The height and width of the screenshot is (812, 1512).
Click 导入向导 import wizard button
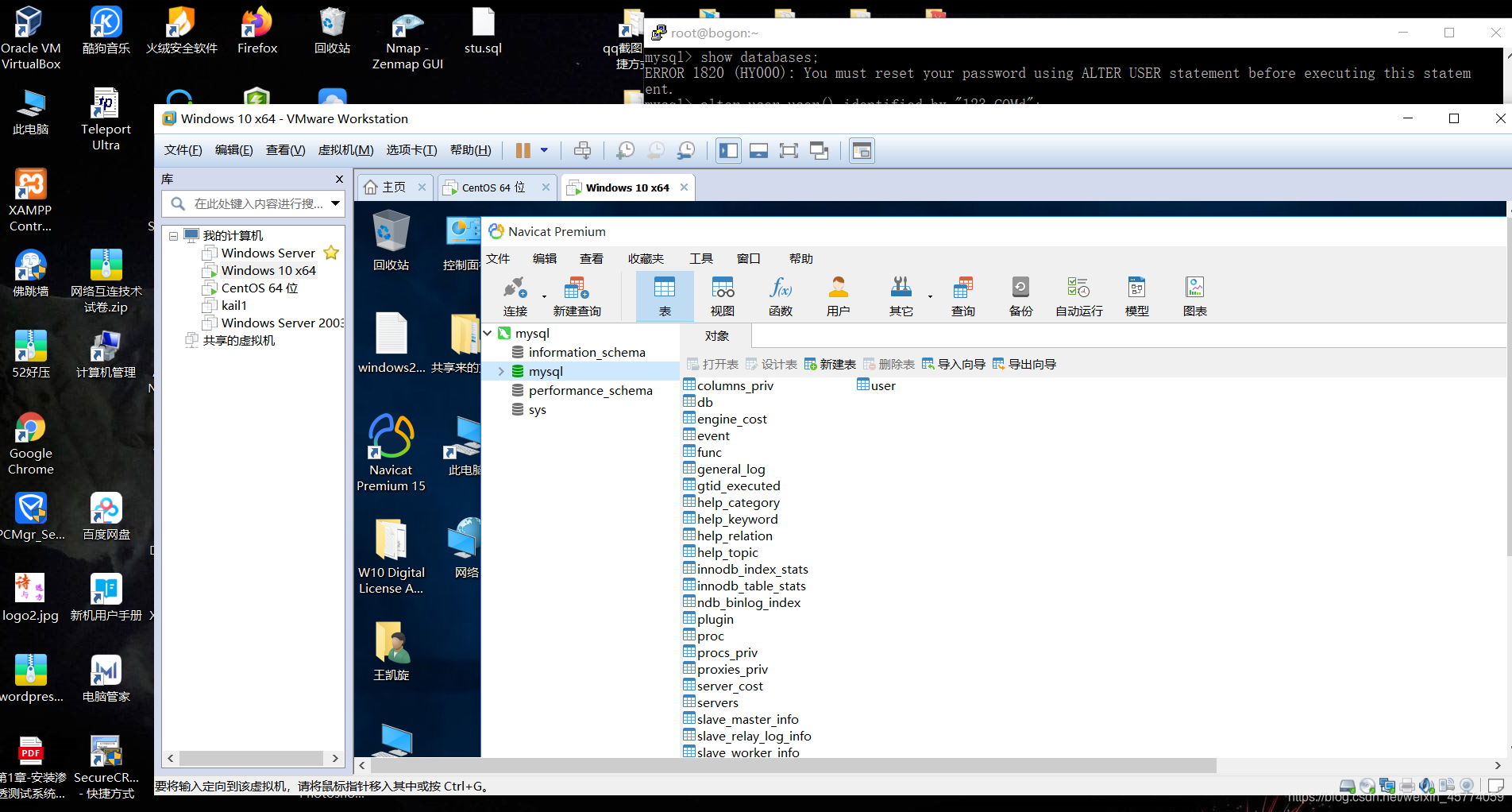pos(953,364)
